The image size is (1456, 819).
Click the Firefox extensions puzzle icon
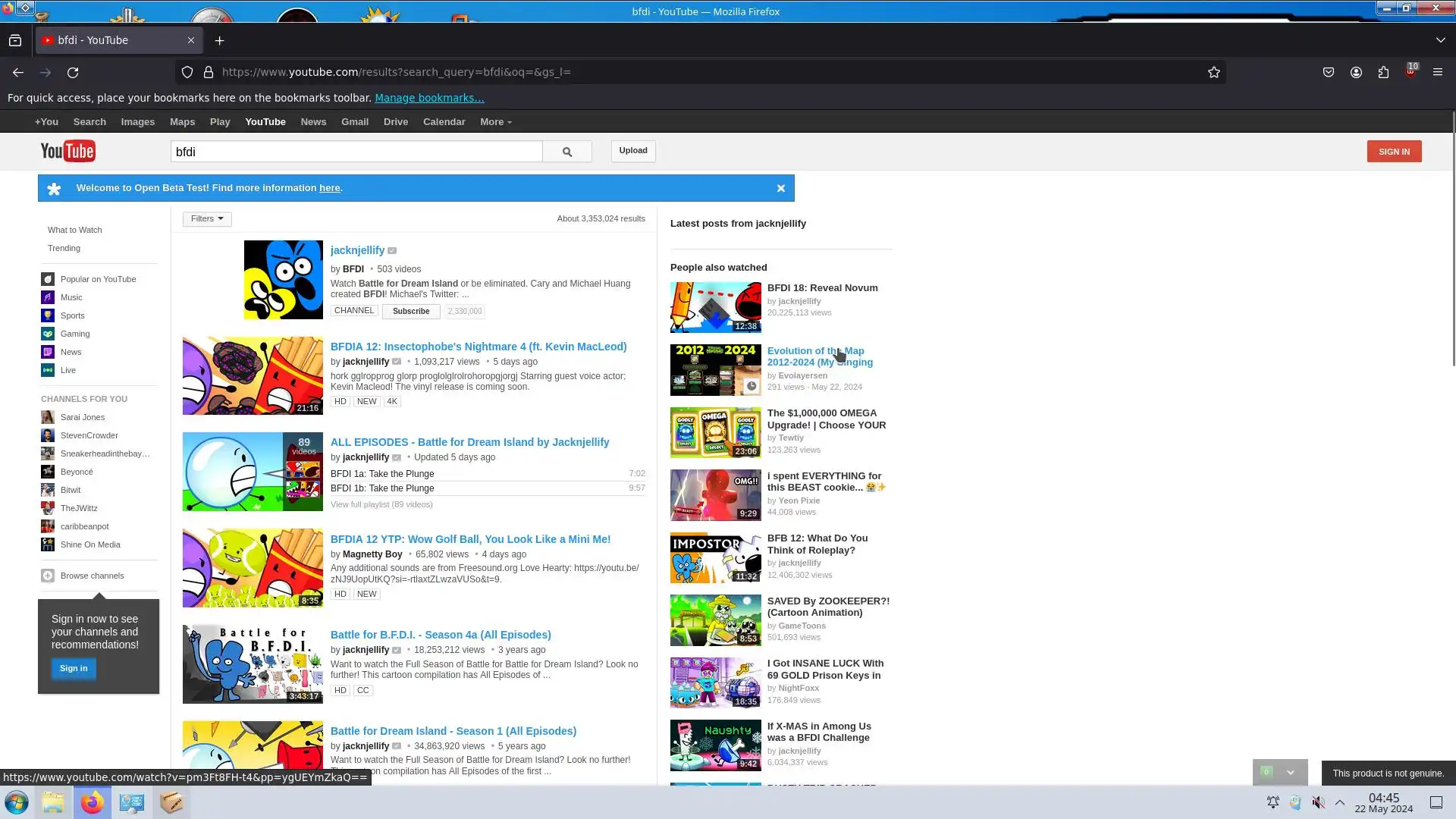(1383, 72)
